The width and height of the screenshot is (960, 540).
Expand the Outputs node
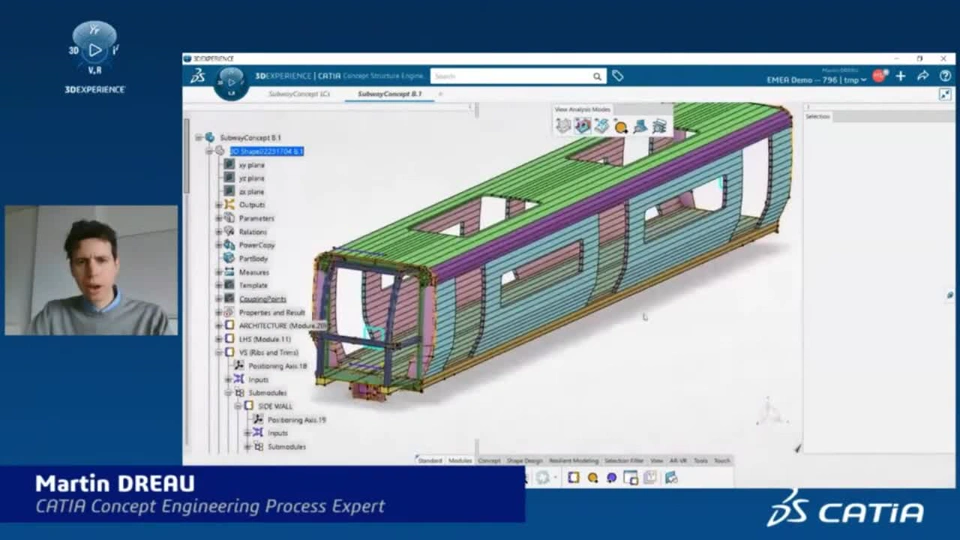click(x=219, y=204)
